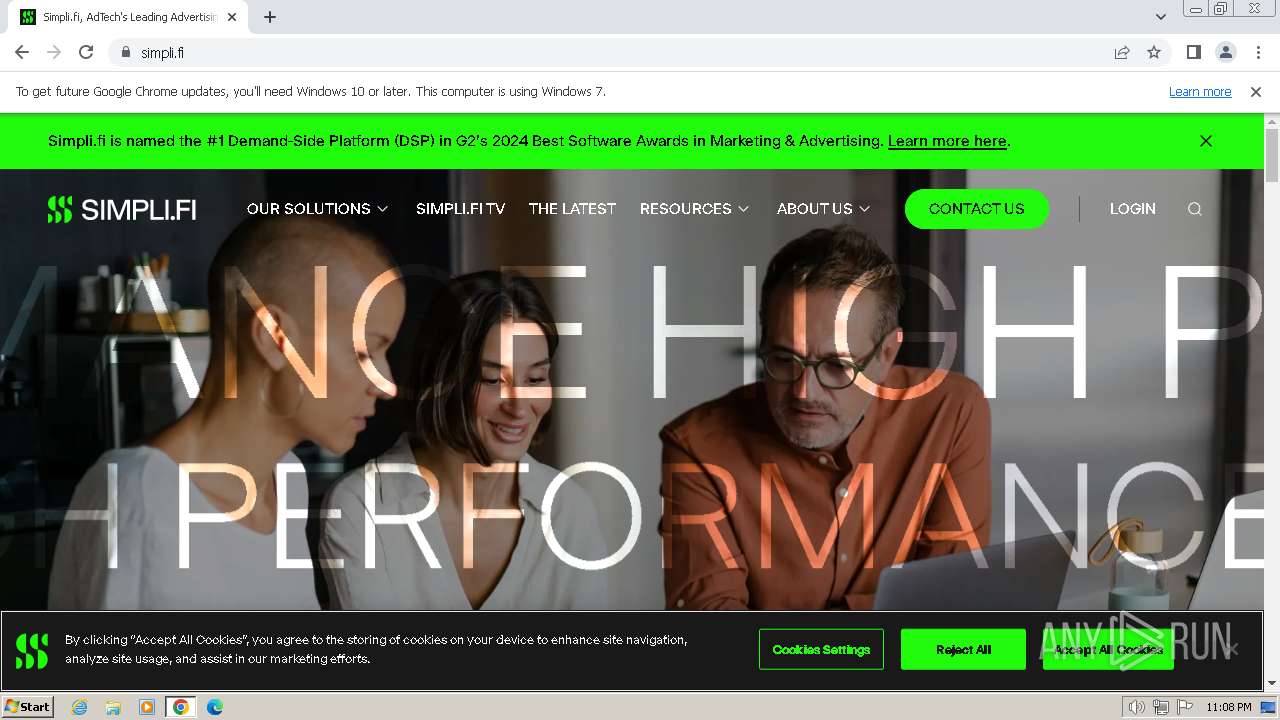Click the Show desktop button

pos(1270,707)
